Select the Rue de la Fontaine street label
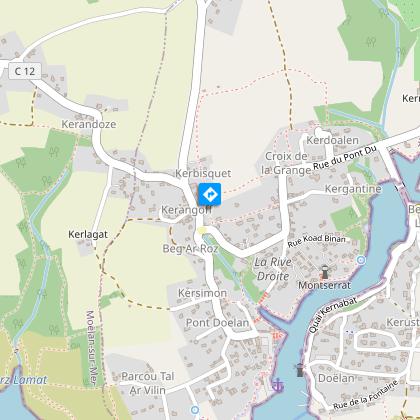 (366, 395)
